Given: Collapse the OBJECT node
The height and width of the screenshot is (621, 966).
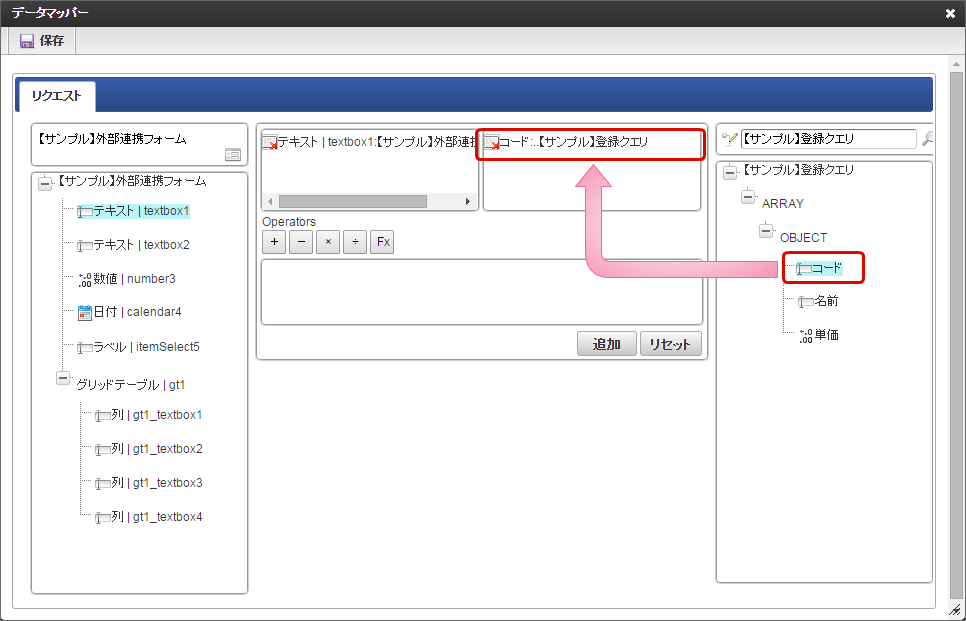Looking at the screenshot, I should (x=766, y=230).
